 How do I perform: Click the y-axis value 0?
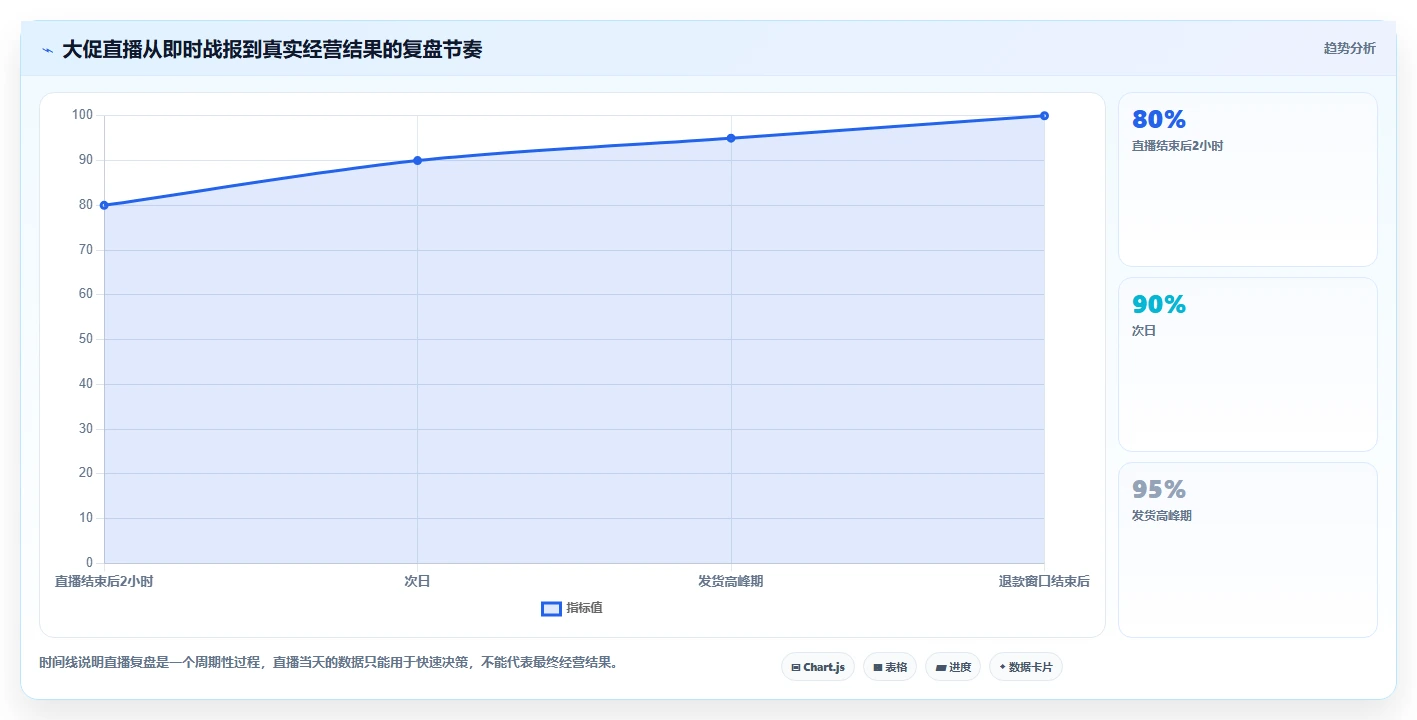pyautogui.click(x=89, y=563)
